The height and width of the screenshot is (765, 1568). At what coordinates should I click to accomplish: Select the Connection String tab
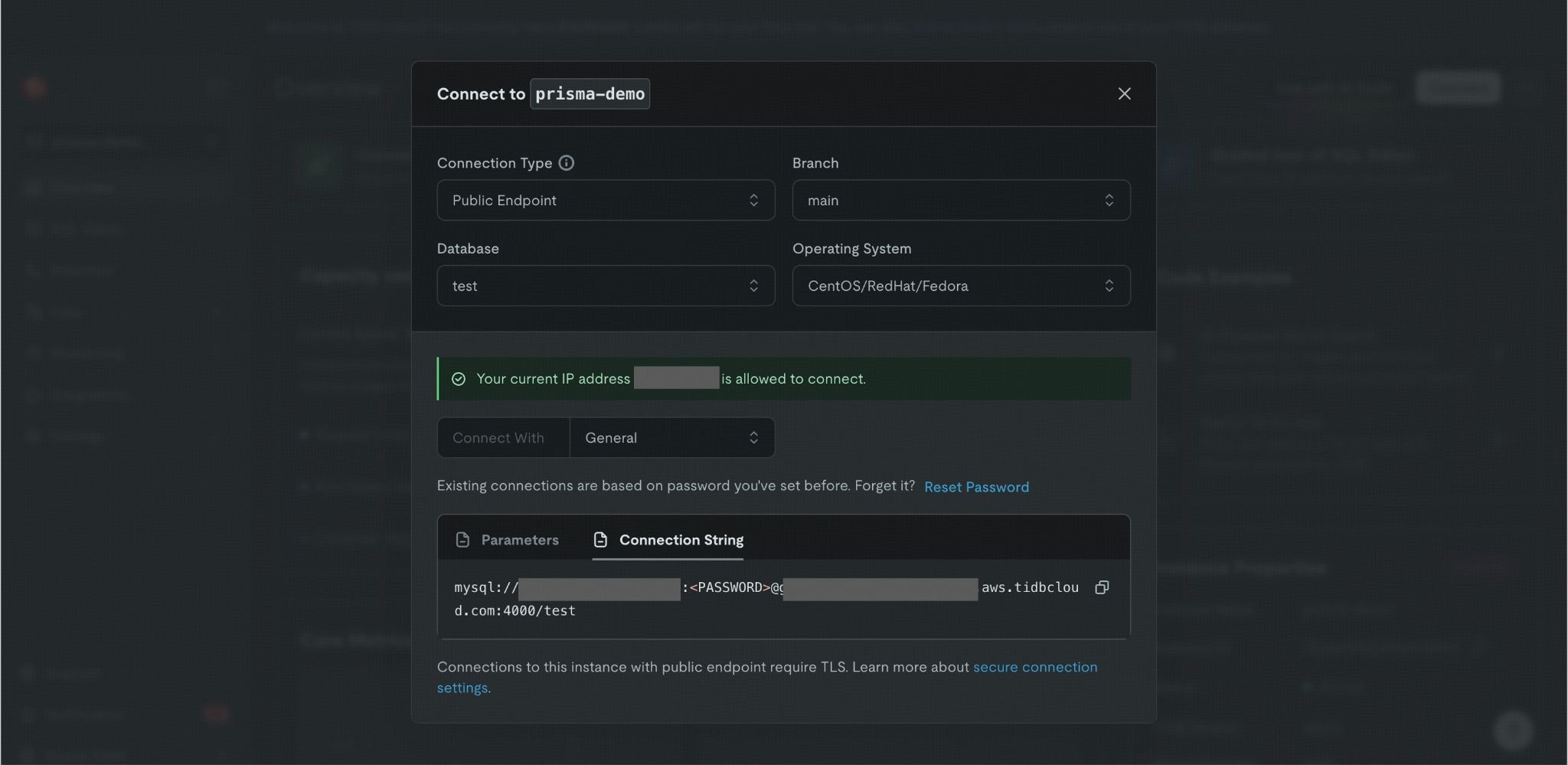(668, 540)
